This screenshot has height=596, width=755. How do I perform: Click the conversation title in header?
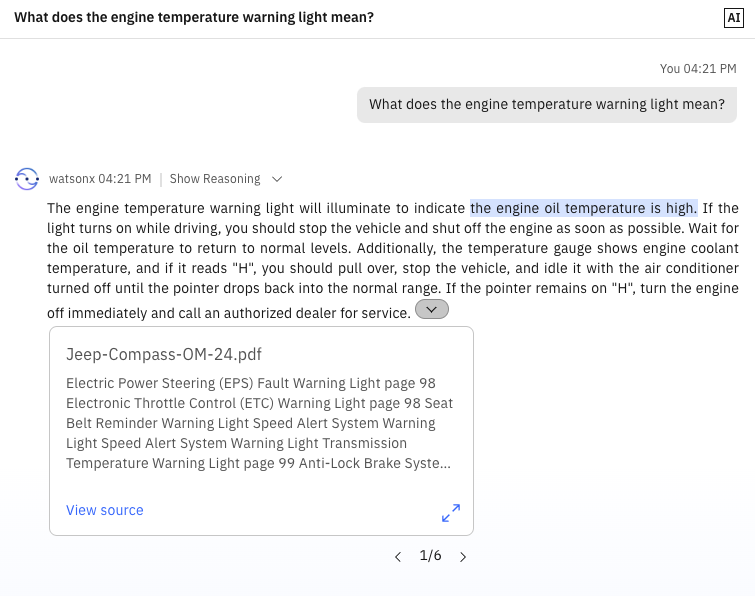tap(194, 17)
